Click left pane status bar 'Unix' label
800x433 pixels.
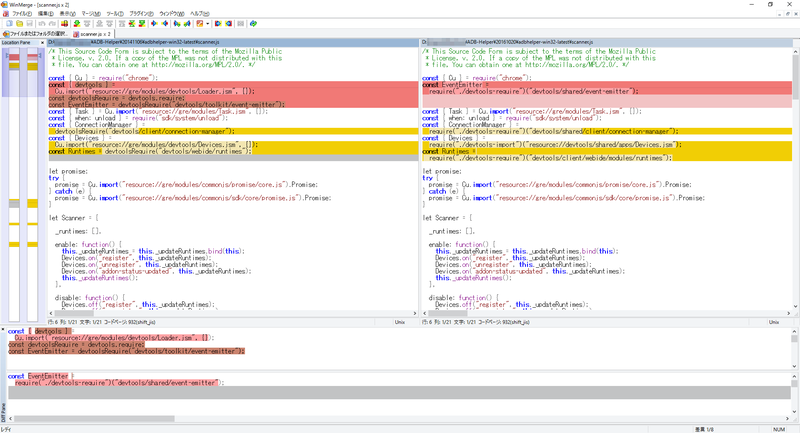point(399,322)
